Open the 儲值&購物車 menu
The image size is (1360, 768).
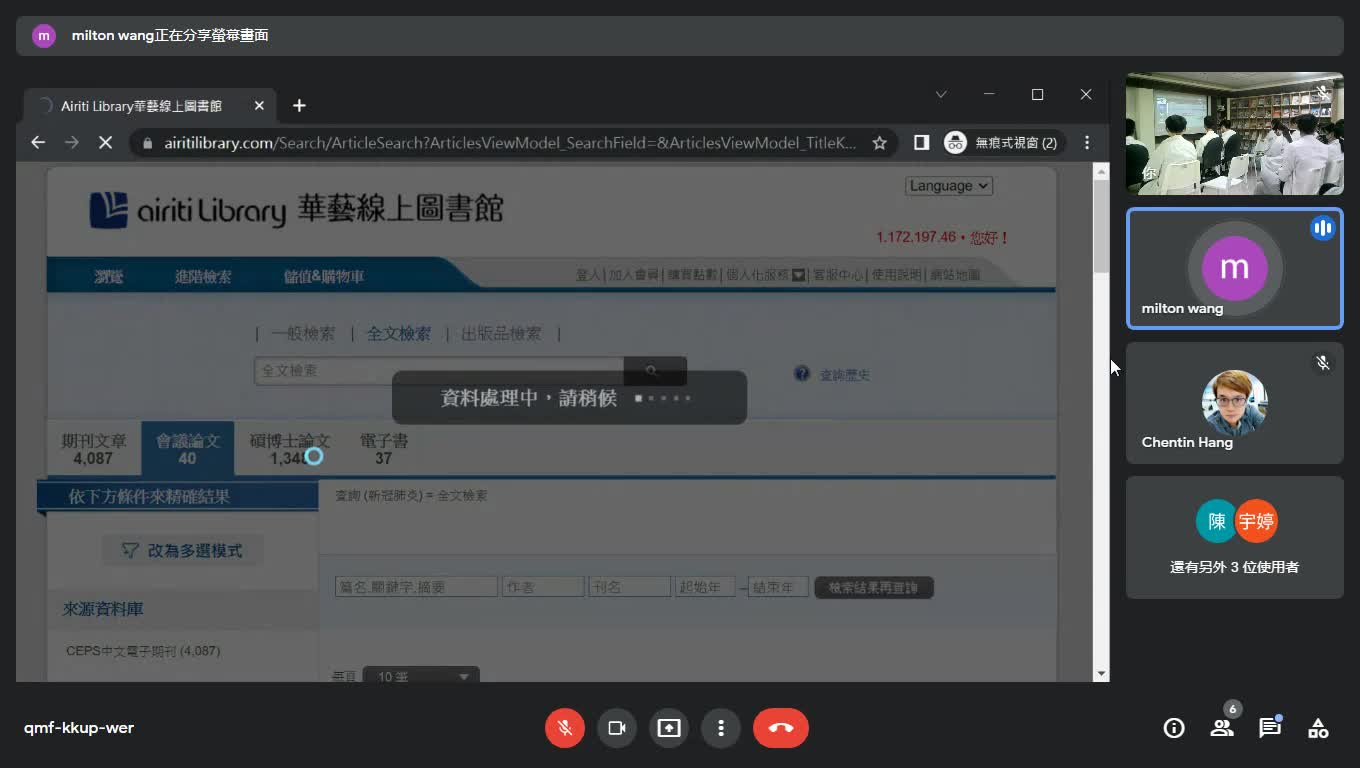324,276
